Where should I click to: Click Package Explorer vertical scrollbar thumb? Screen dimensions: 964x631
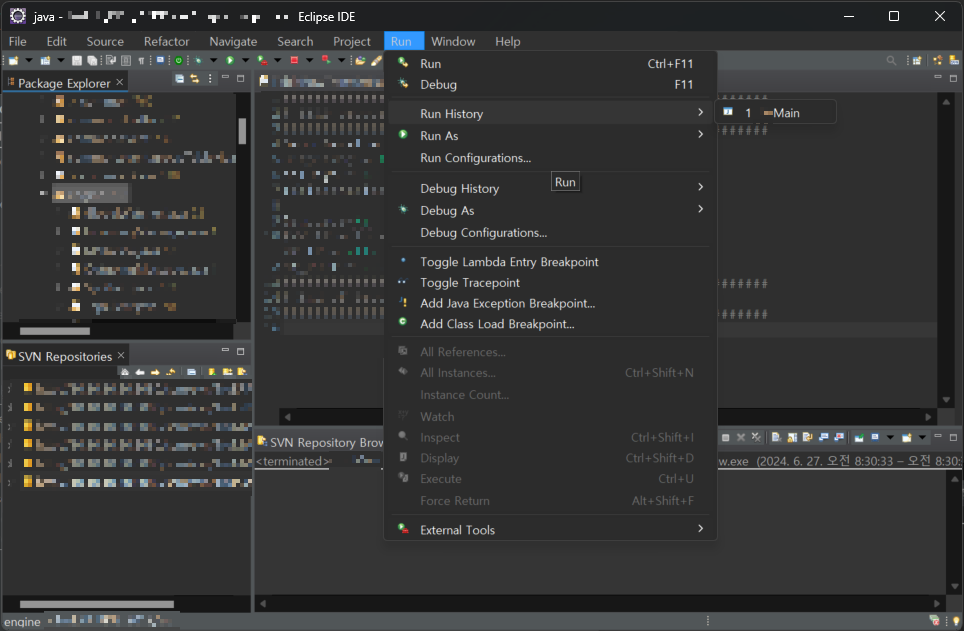pos(242,130)
